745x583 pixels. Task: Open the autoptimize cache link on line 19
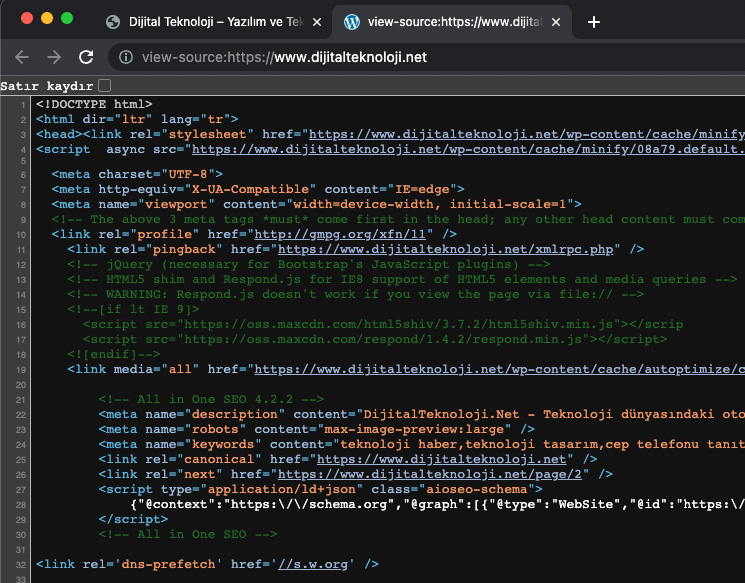click(x=500, y=369)
